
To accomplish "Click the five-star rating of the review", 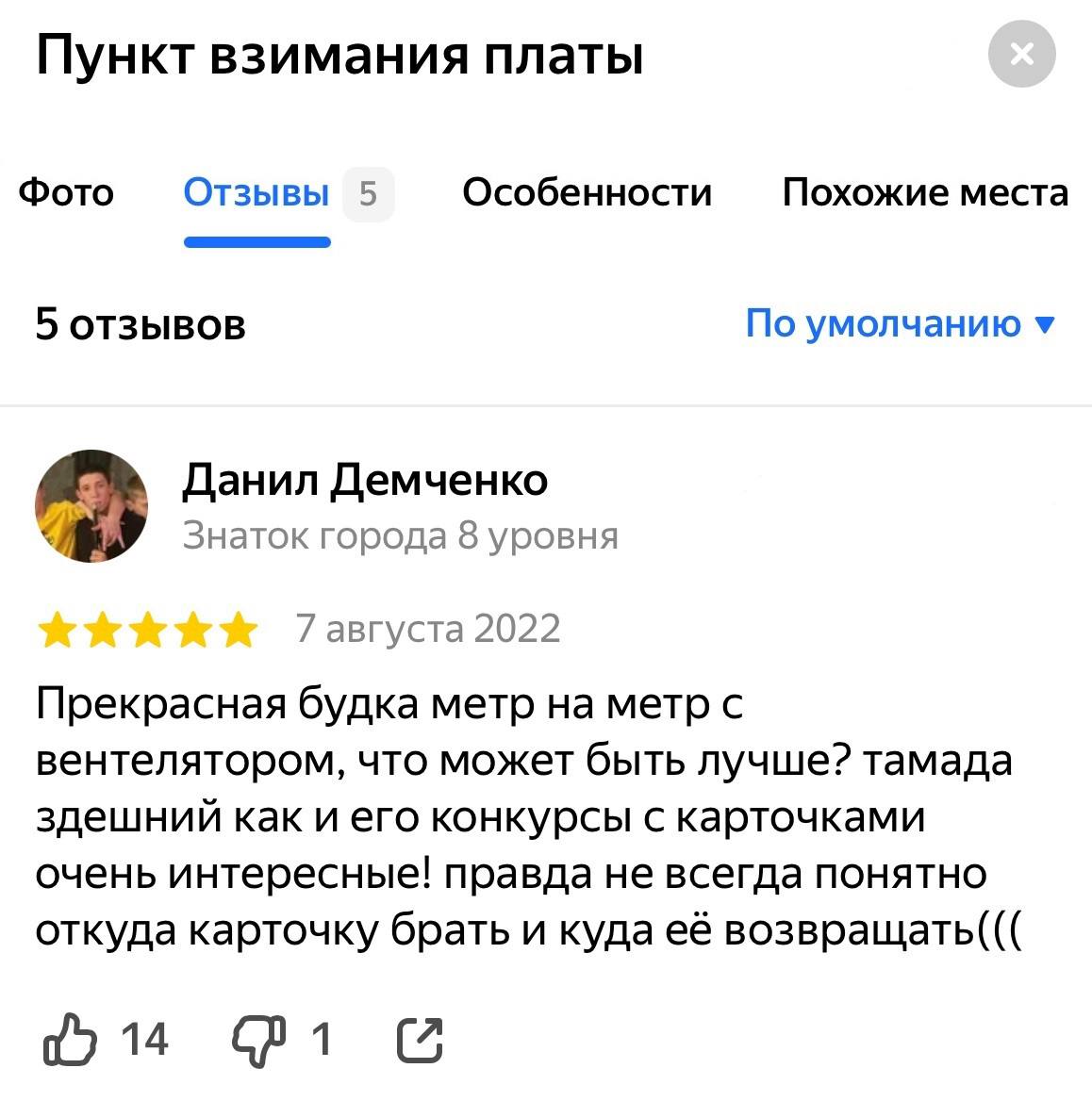I will coord(146,630).
